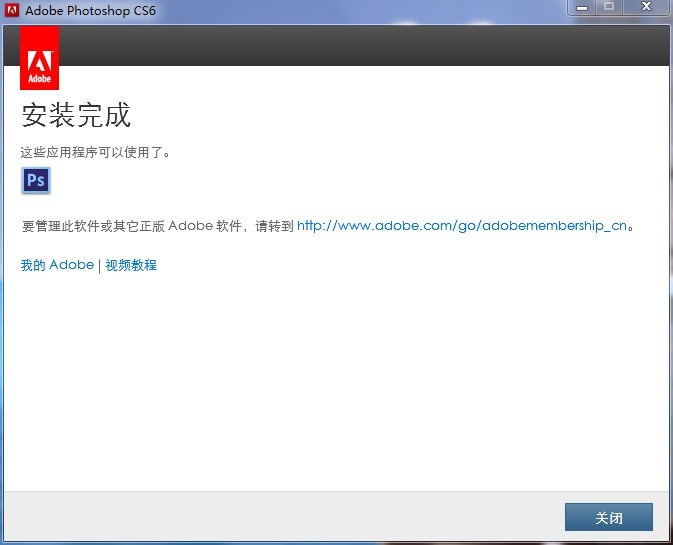Click the disabled maximize window button
The height and width of the screenshot is (545, 673).
pos(609,7)
